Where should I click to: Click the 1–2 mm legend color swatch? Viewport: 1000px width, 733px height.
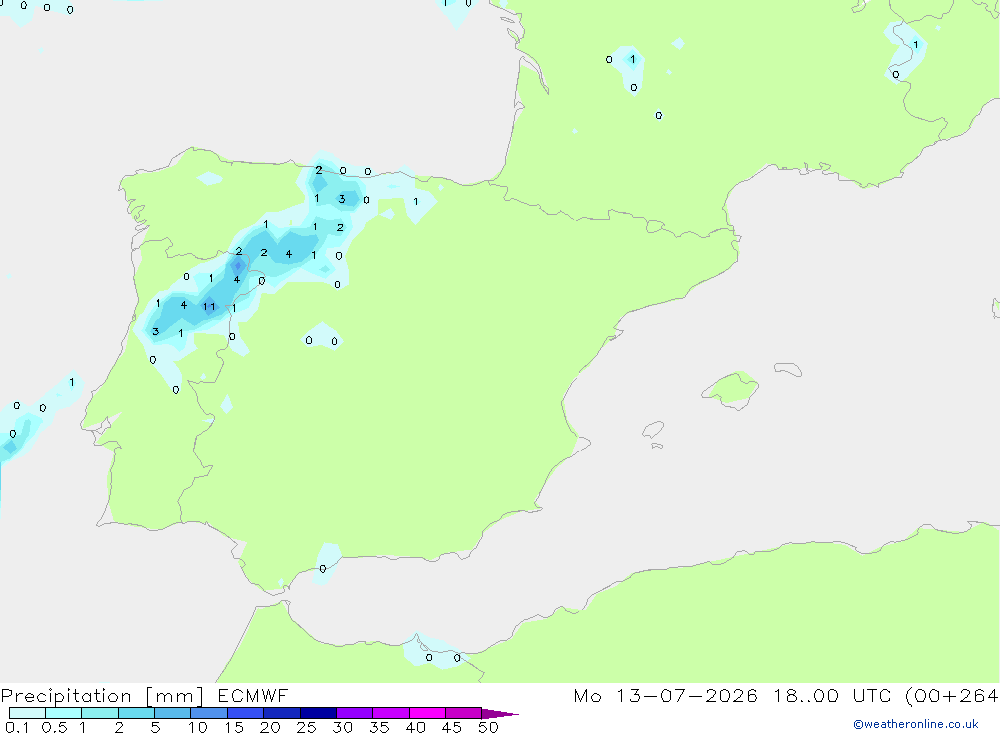(99, 713)
